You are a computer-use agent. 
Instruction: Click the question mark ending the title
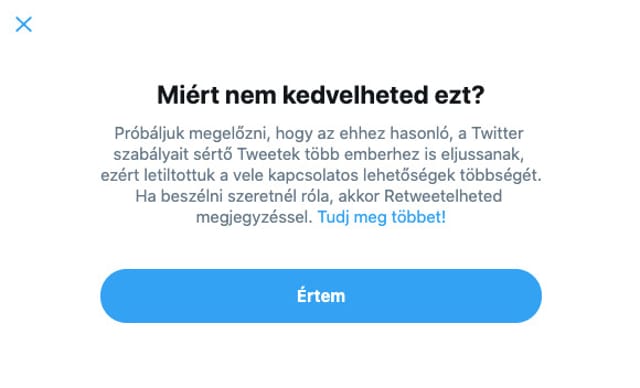tap(478, 95)
